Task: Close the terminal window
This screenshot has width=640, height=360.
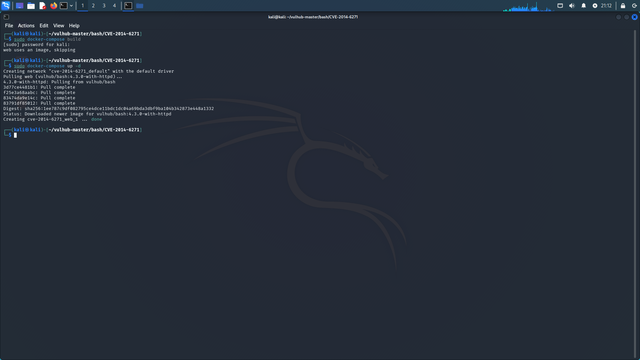Action: [x=634, y=17]
